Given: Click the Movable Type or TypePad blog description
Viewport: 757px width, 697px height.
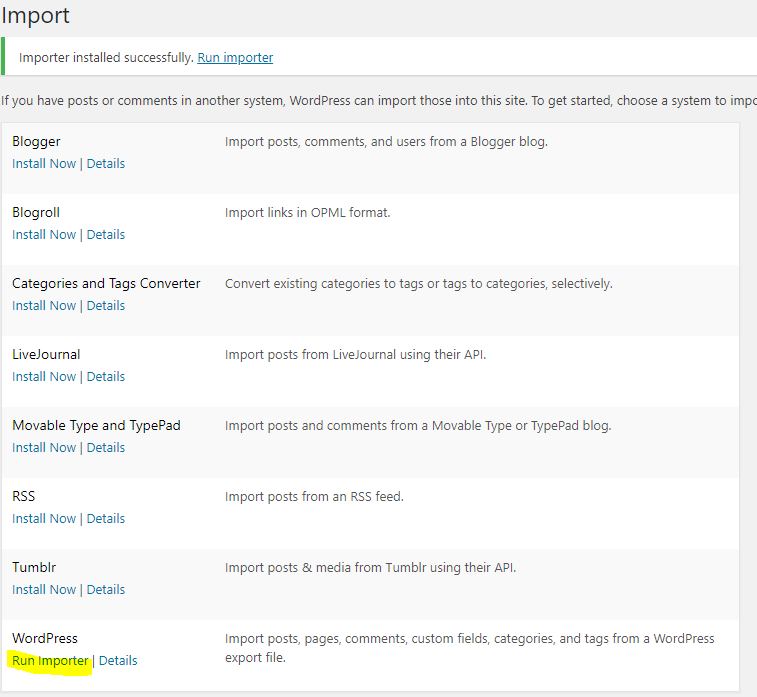Looking at the screenshot, I should [418, 425].
